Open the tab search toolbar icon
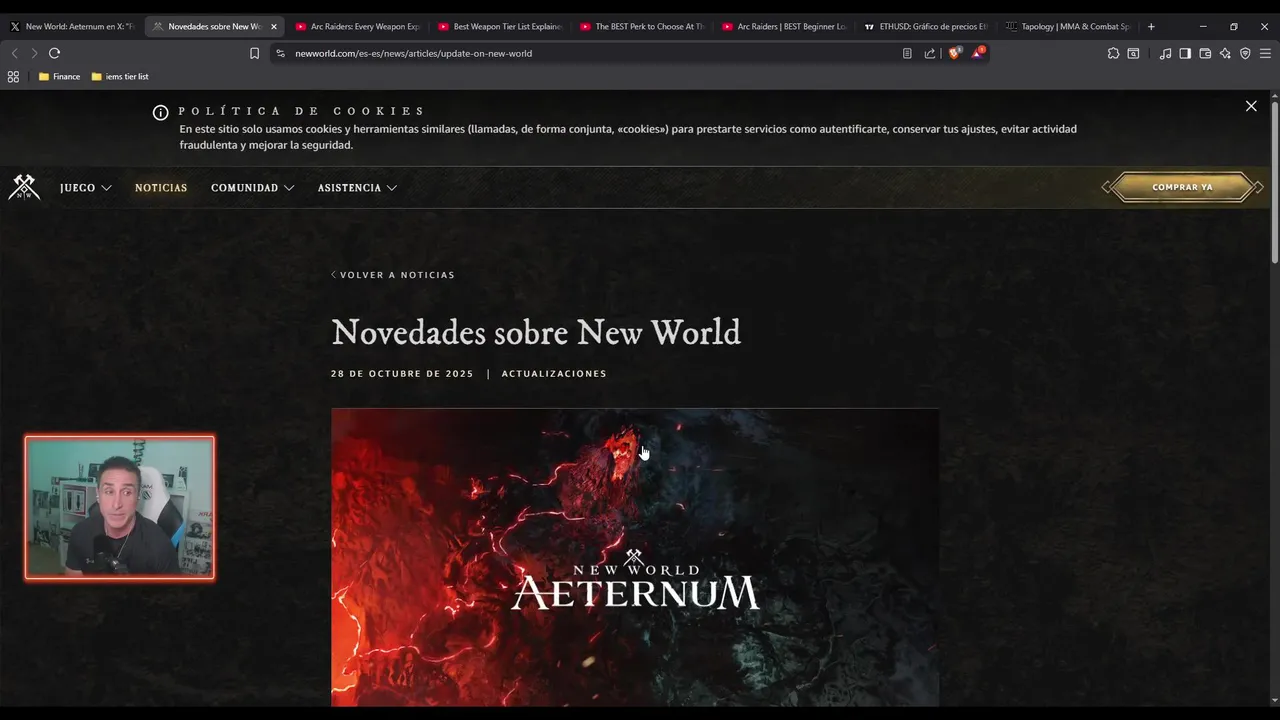This screenshot has height=720, width=1280. 1133,53
